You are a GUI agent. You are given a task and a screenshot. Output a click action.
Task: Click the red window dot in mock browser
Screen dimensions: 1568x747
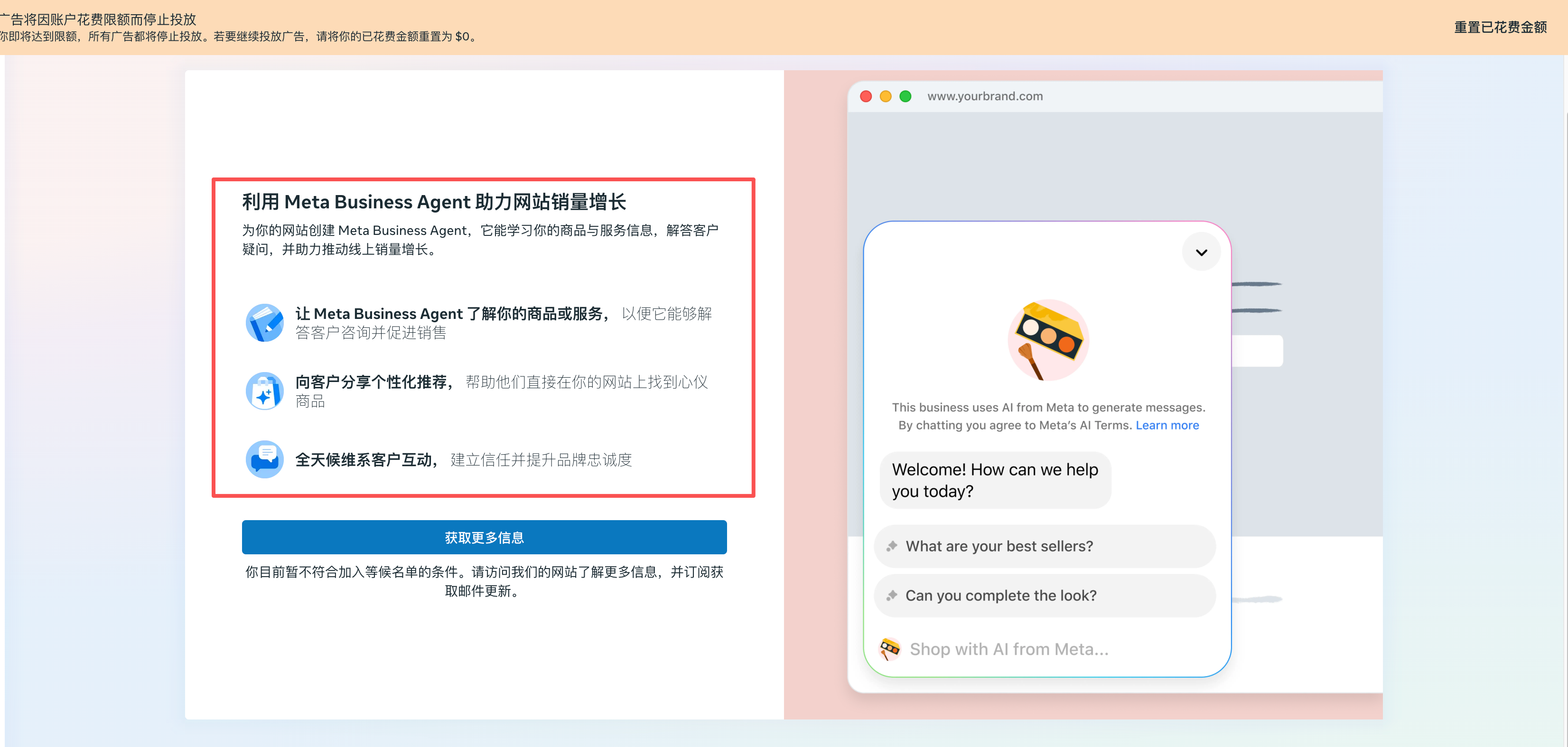point(866,96)
